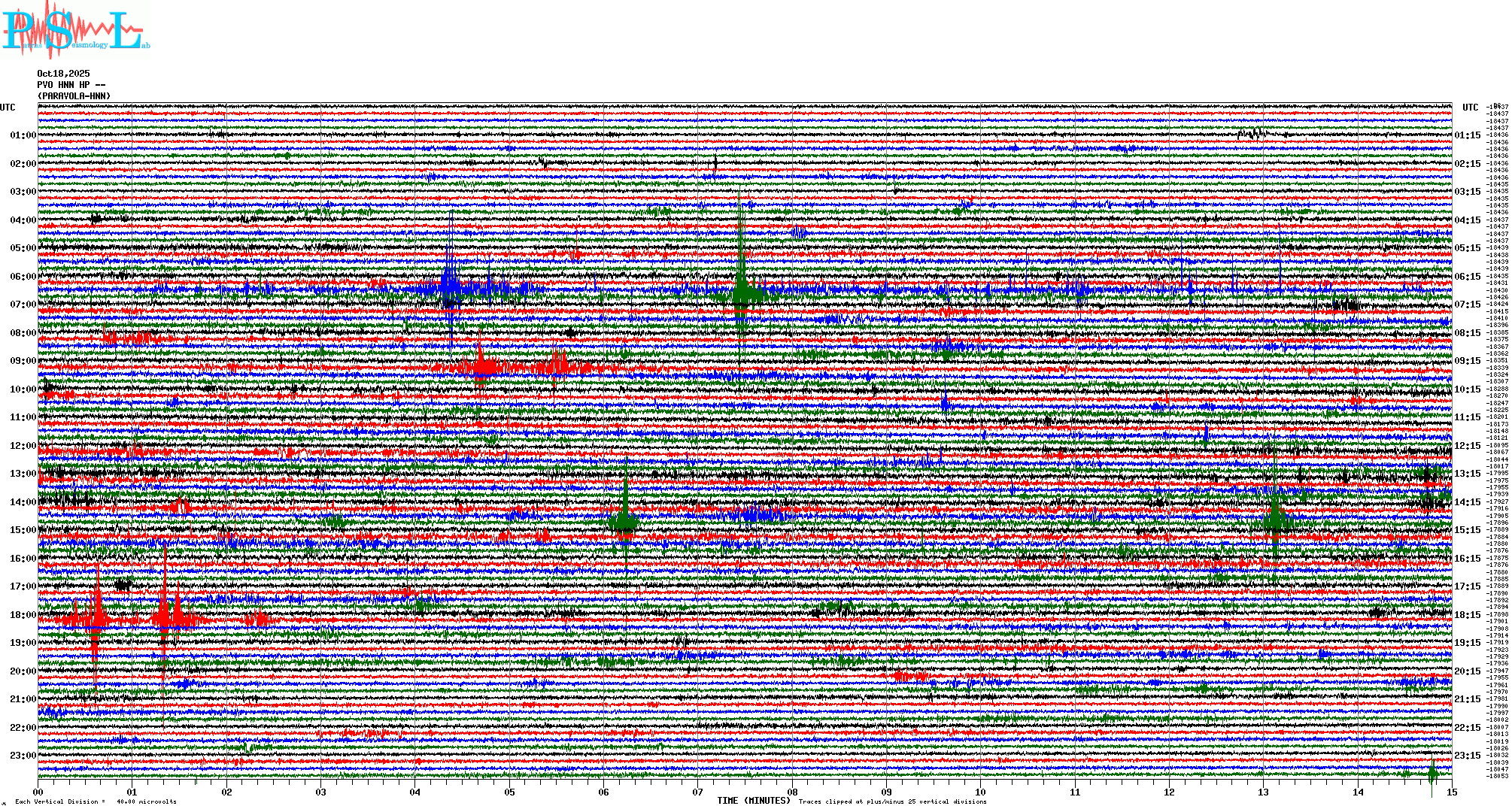The width and height of the screenshot is (1512, 812).
Task: Click the 18:00 hour label on left
Action: click(x=23, y=615)
